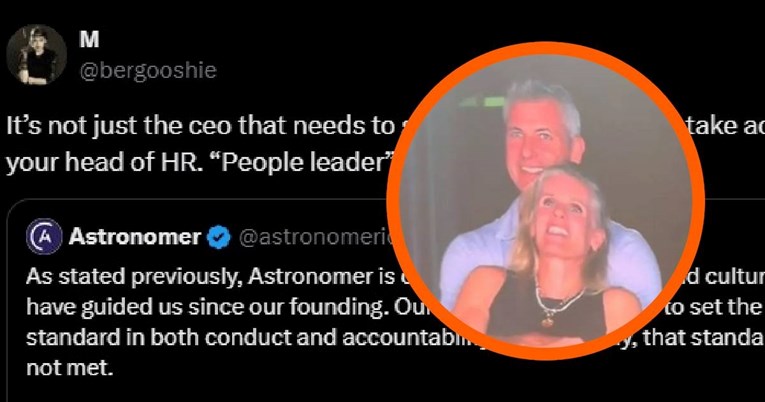Click the Astronomer account name

[x=135, y=237]
